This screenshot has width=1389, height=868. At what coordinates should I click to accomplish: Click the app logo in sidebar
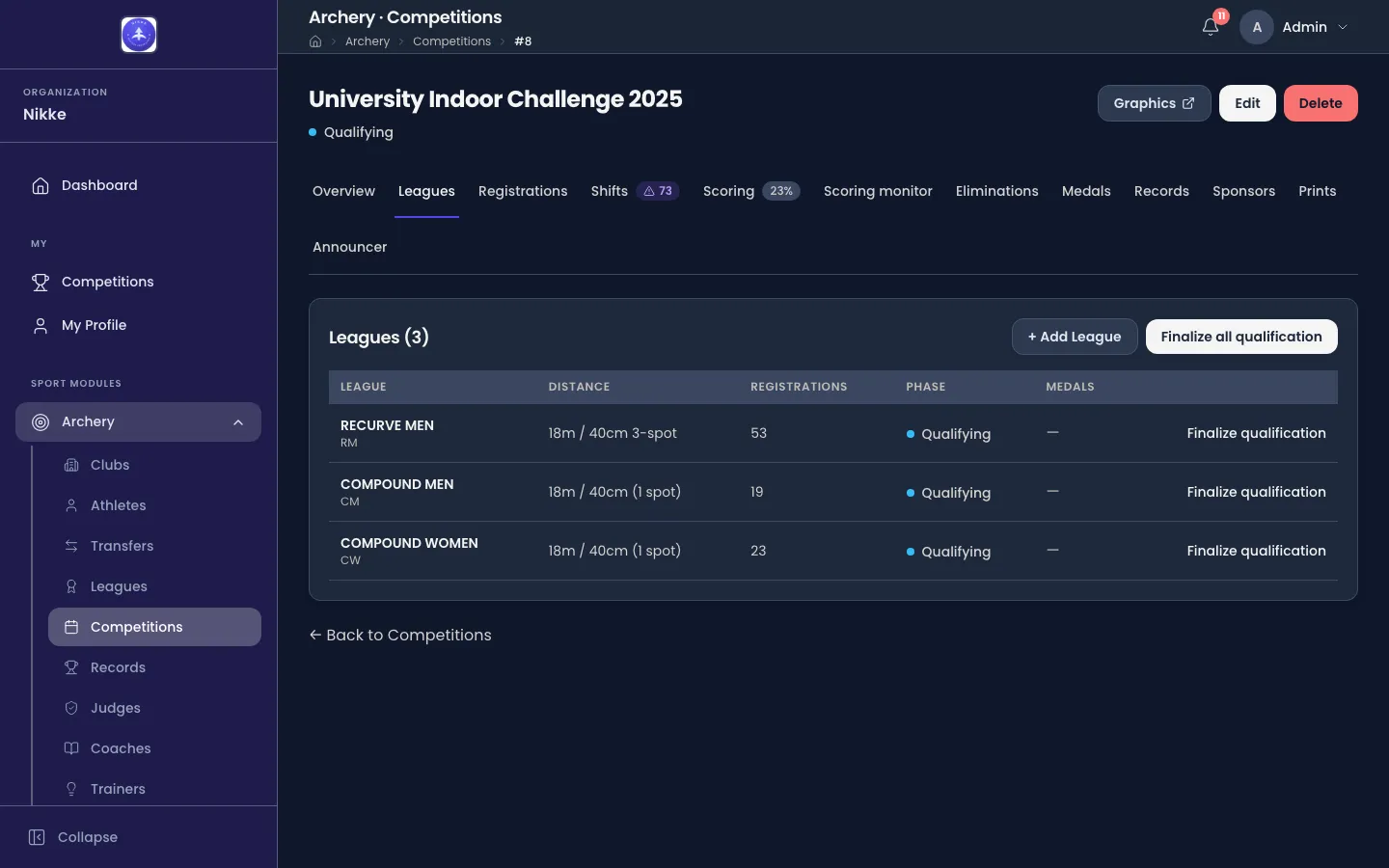(139, 35)
